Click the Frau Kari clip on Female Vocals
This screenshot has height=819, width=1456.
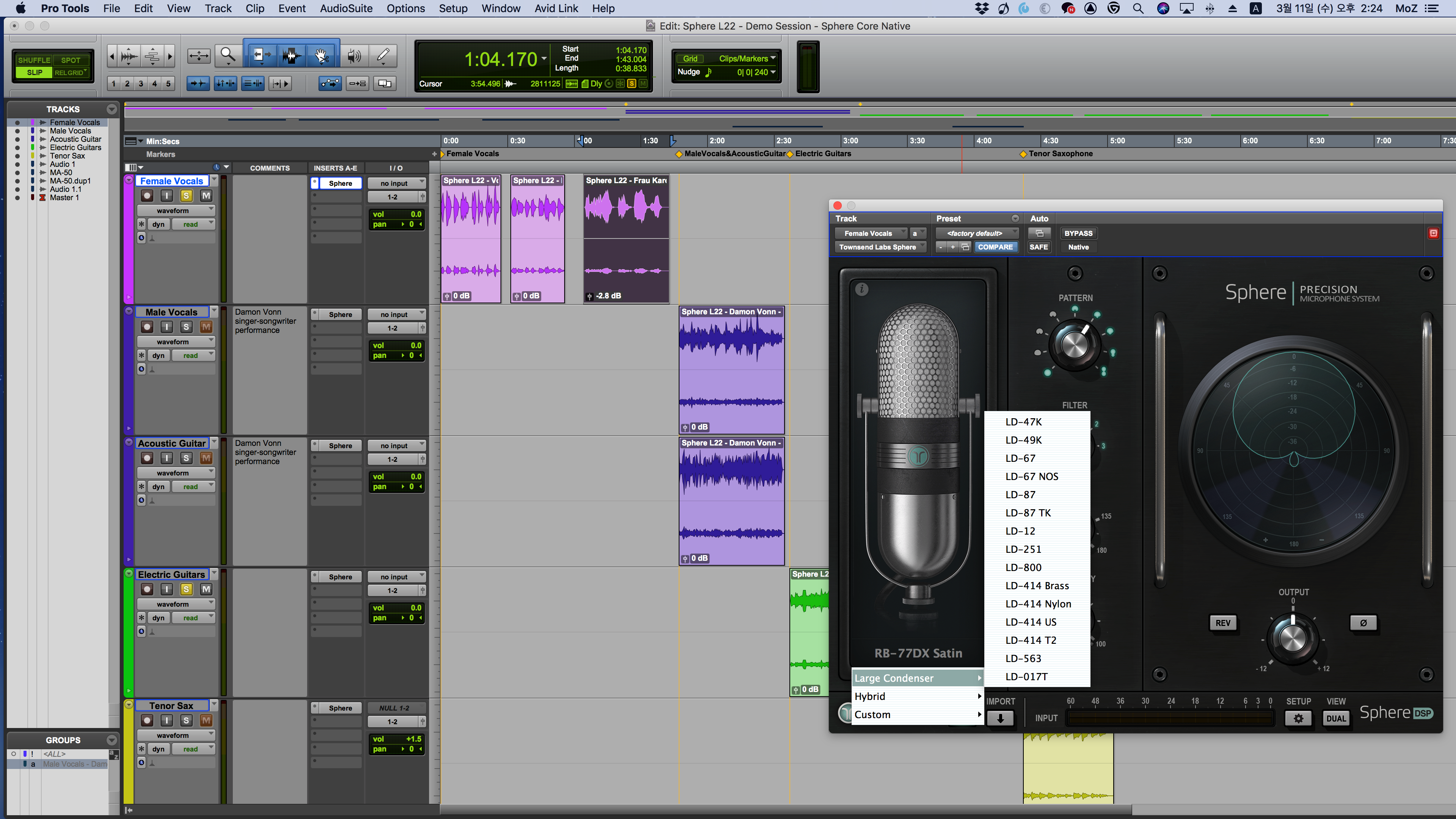pos(626,238)
